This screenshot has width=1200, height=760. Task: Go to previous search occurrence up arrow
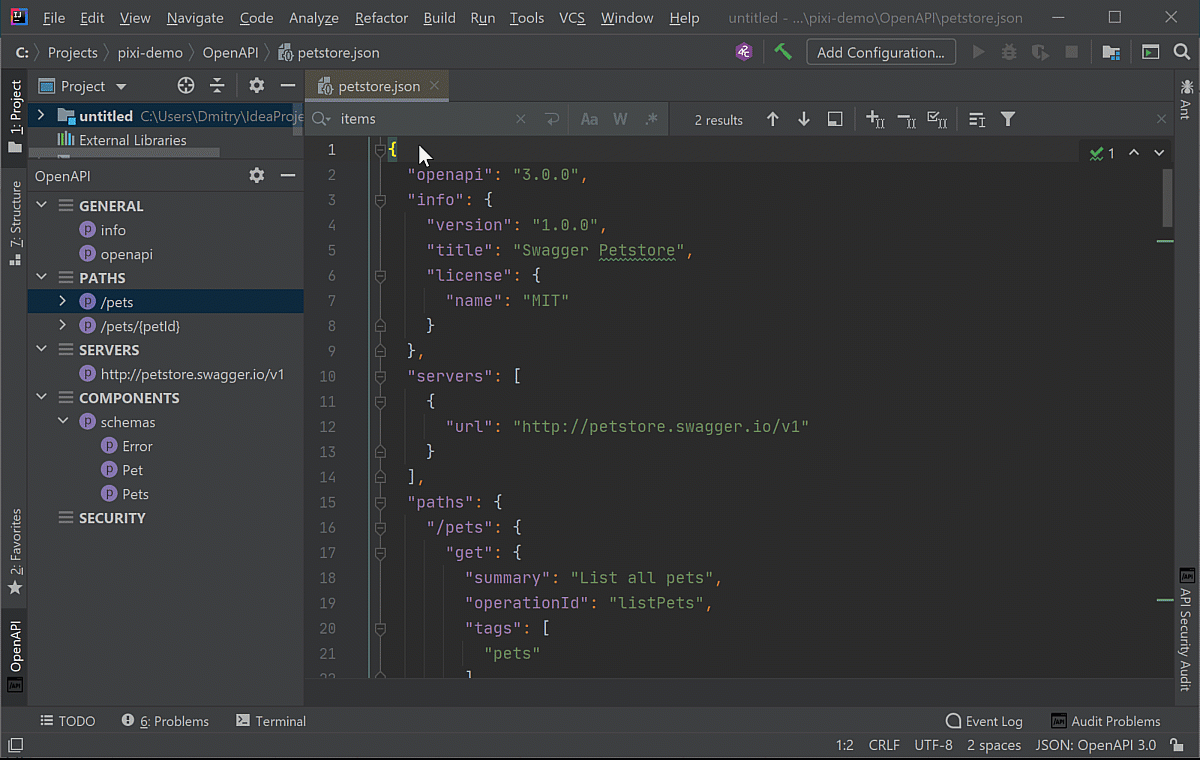tap(772, 119)
